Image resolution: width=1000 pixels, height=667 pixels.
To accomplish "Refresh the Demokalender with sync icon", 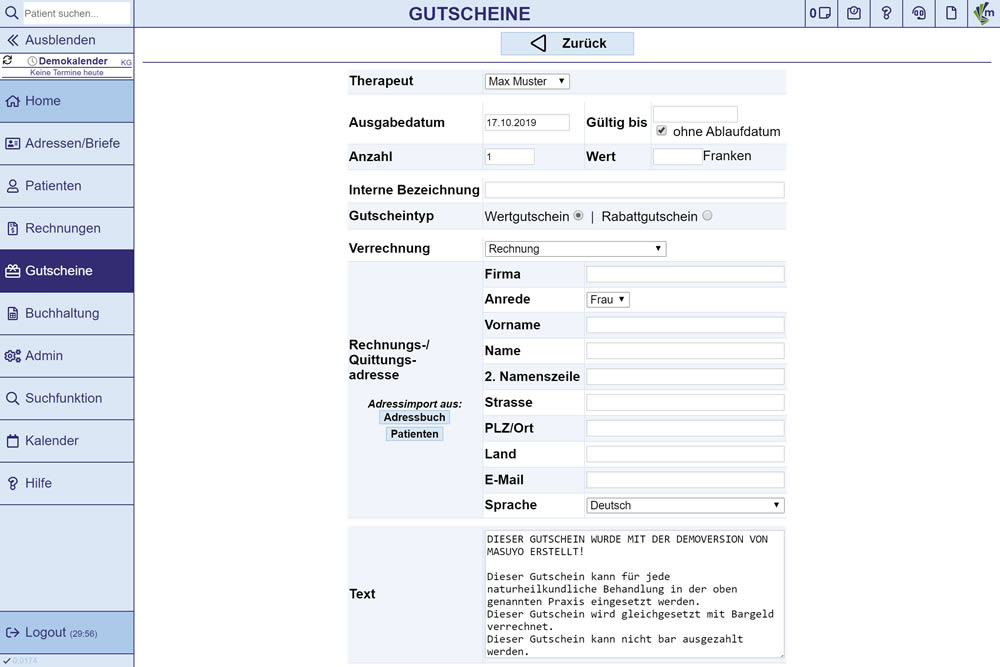I will 8,61.
